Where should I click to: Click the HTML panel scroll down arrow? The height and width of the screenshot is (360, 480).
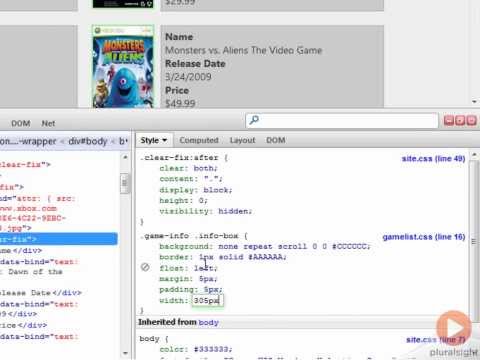coord(125,353)
